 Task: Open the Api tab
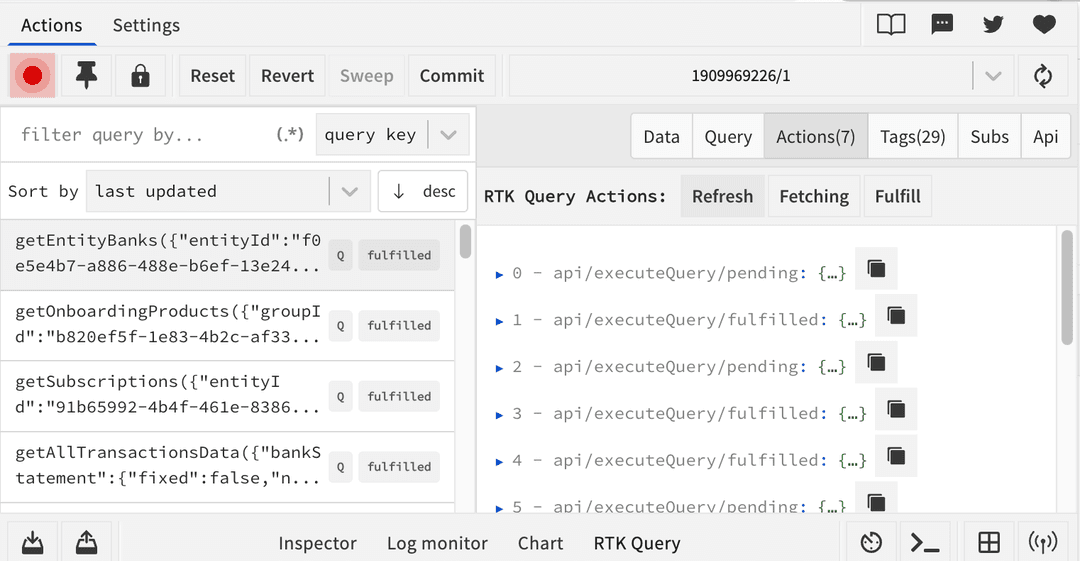click(1046, 136)
